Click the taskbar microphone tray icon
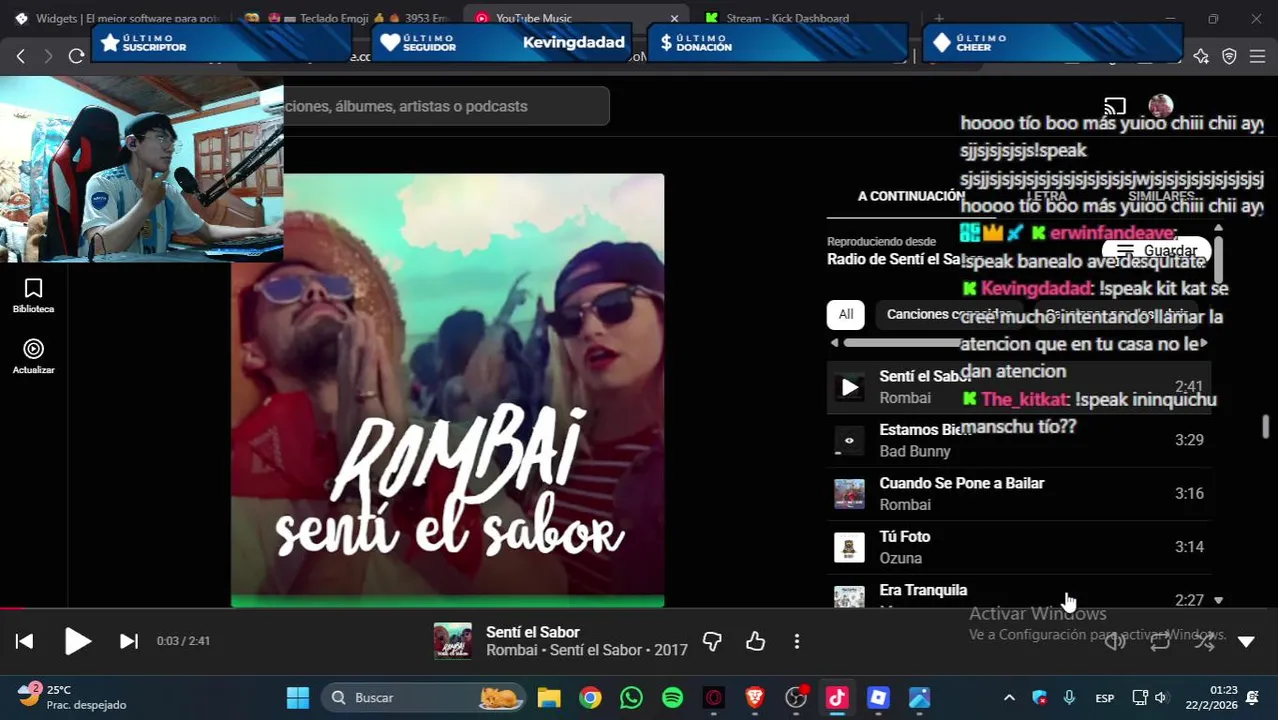 (1069, 698)
